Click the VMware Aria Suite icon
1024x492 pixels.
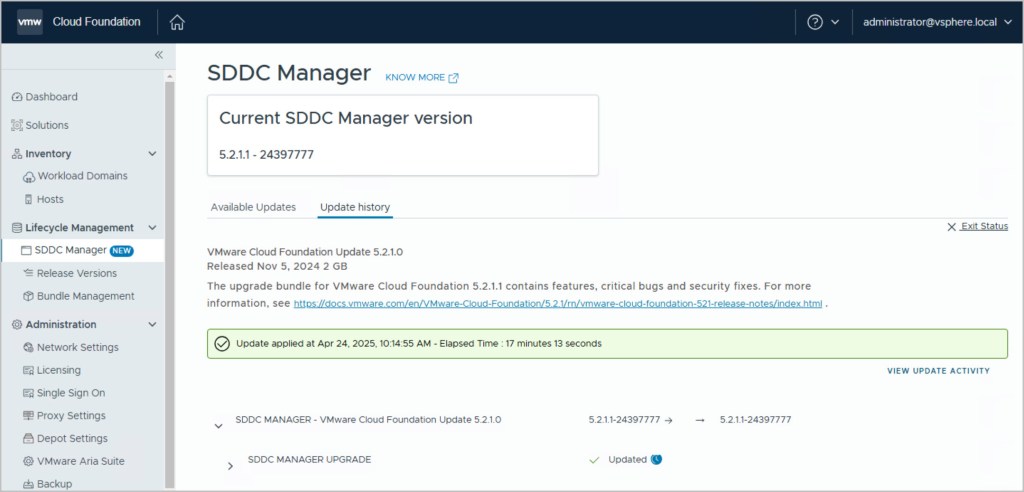[x=28, y=461]
